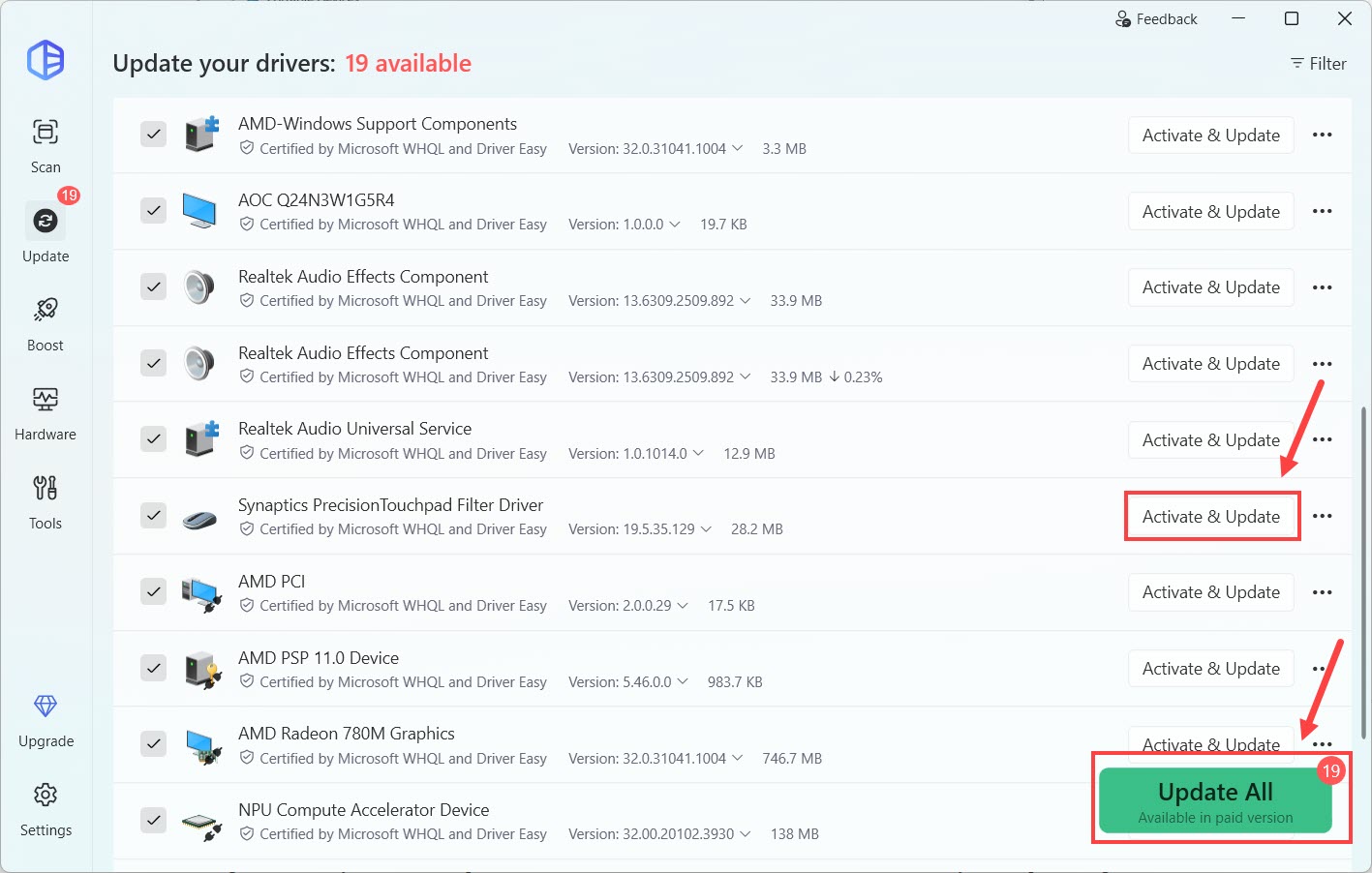Viewport: 1372px width, 873px height.
Task: Click the 0.23% download progress indicator
Action: click(x=856, y=377)
